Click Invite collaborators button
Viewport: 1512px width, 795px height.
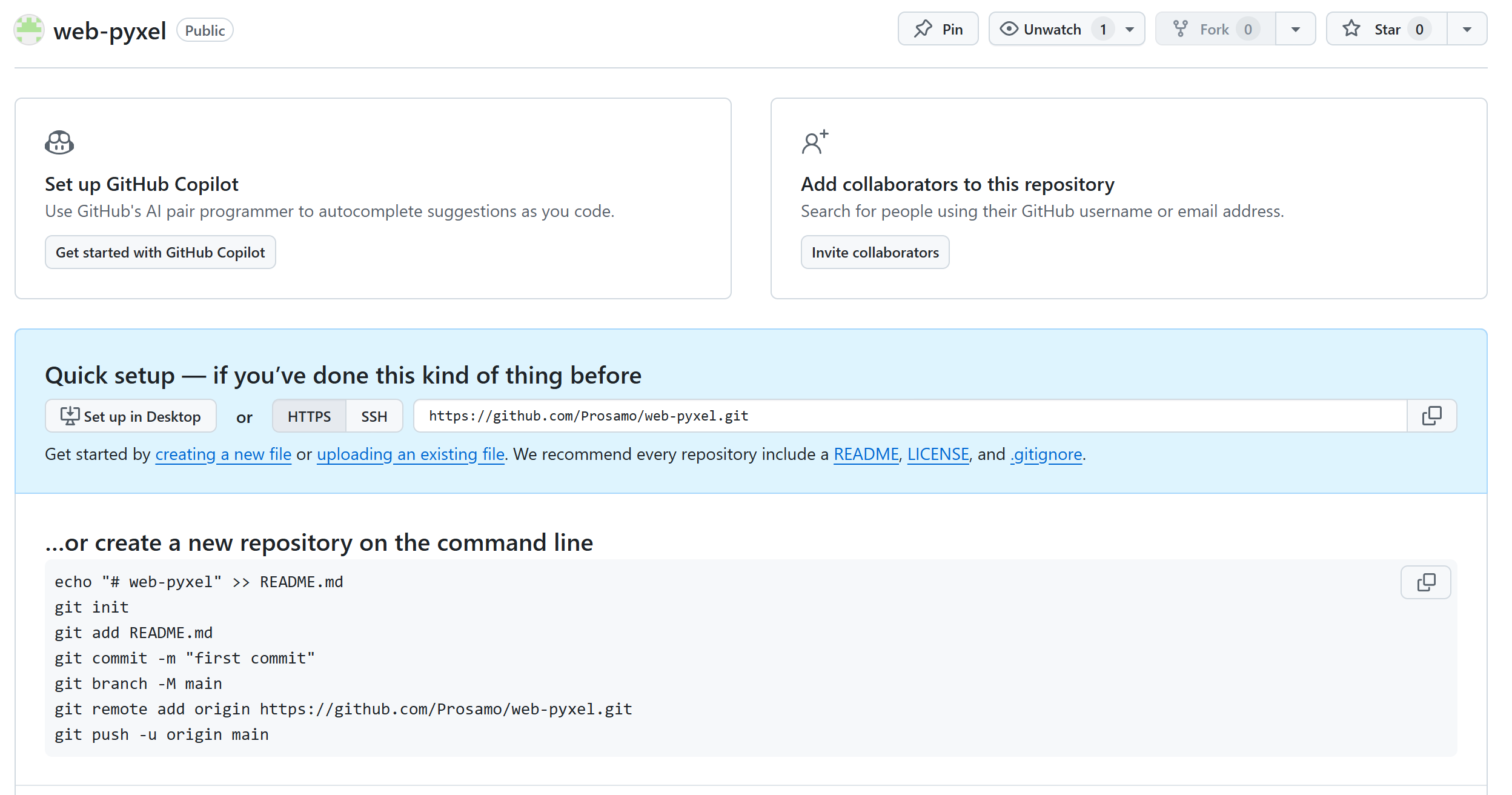coord(875,252)
